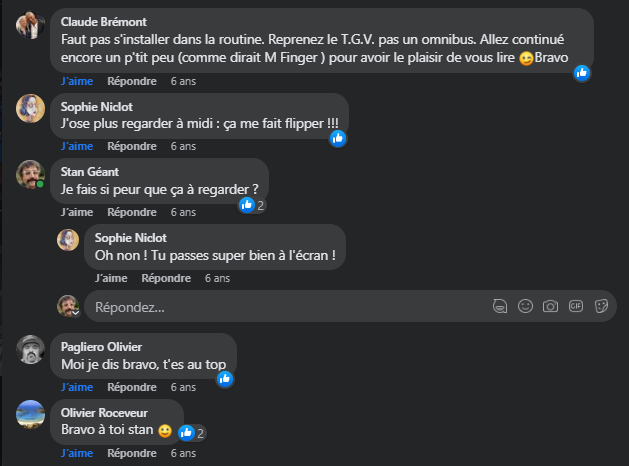Reply to Sophie Niclot's midi comment
This screenshot has height=466, width=629.
point(132,146)
